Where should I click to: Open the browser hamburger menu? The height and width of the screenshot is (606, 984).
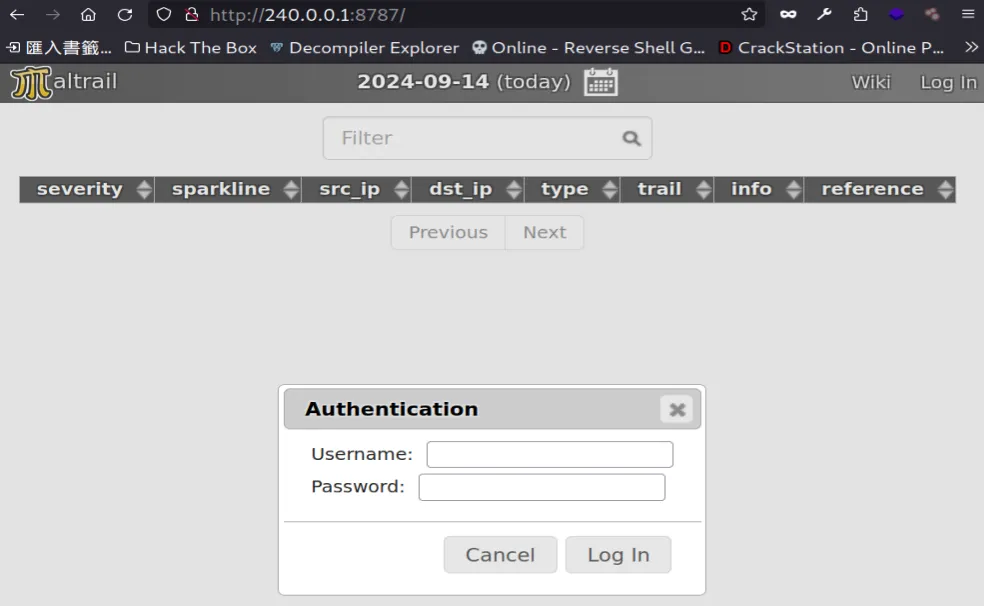[967, 15]
